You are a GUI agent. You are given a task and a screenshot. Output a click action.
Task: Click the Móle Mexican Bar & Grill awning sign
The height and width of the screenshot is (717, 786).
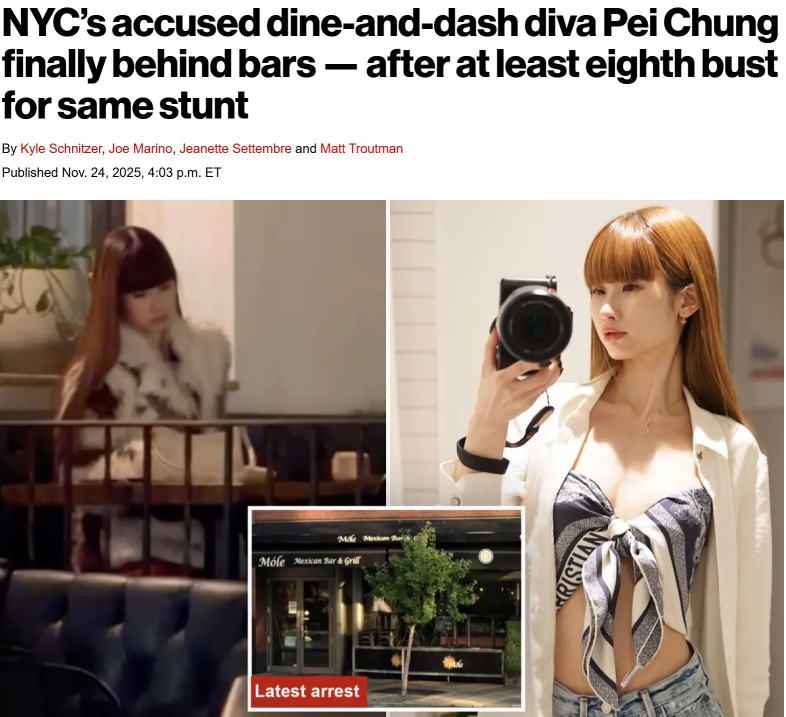coord(309,561)
